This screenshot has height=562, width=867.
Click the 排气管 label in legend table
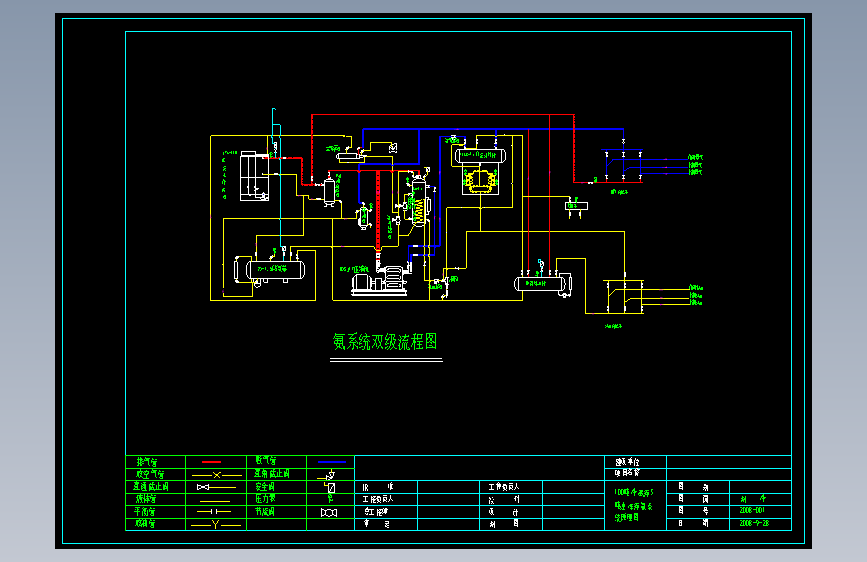click(147, 462)
